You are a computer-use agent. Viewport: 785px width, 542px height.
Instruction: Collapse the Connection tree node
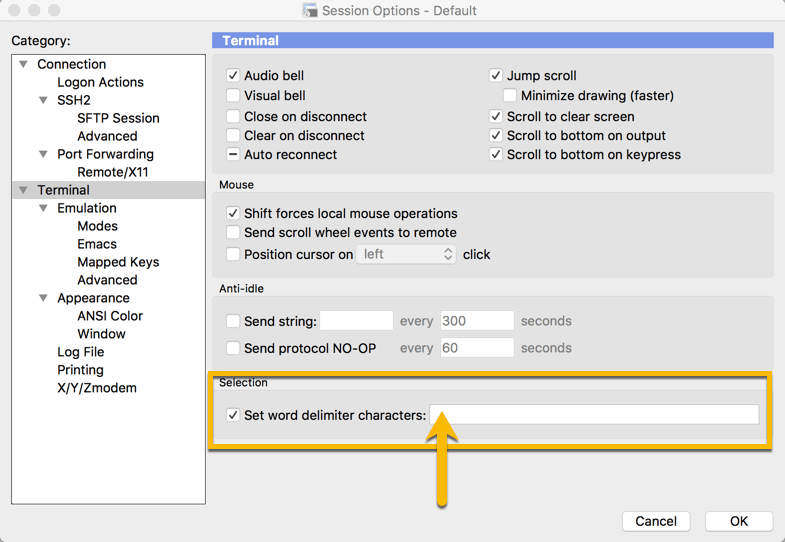point(24,64)
